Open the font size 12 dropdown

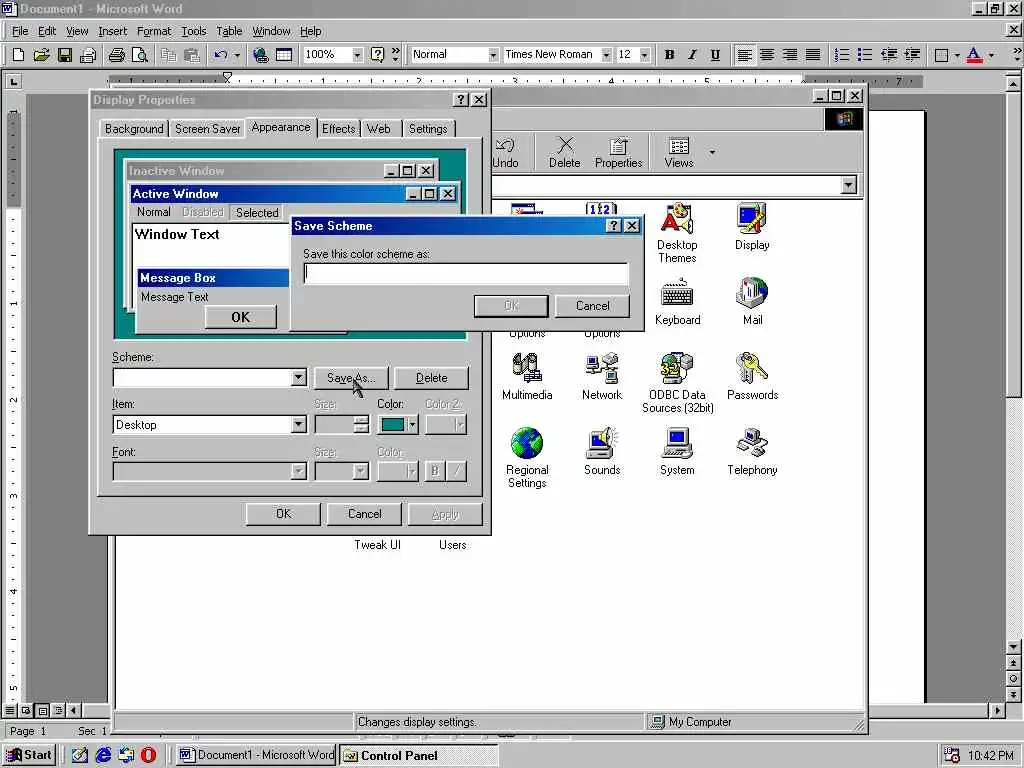tap(645, 55)
